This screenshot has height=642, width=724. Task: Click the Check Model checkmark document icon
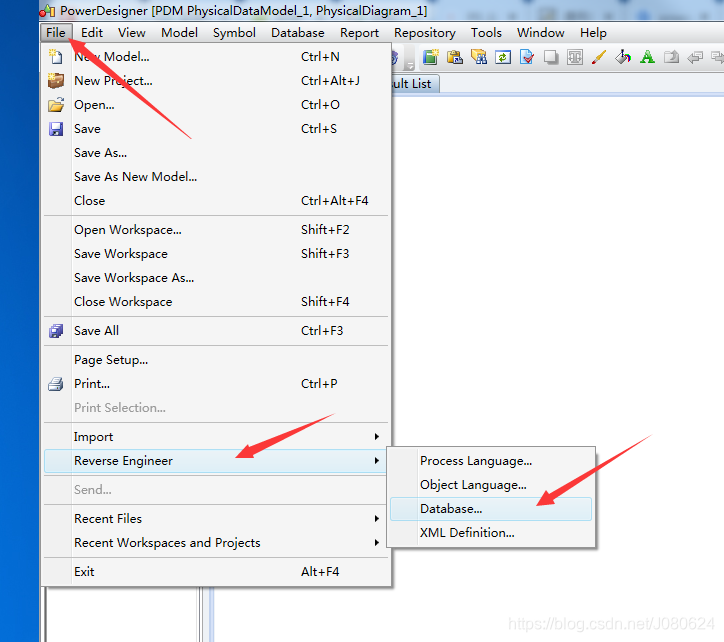527,57
